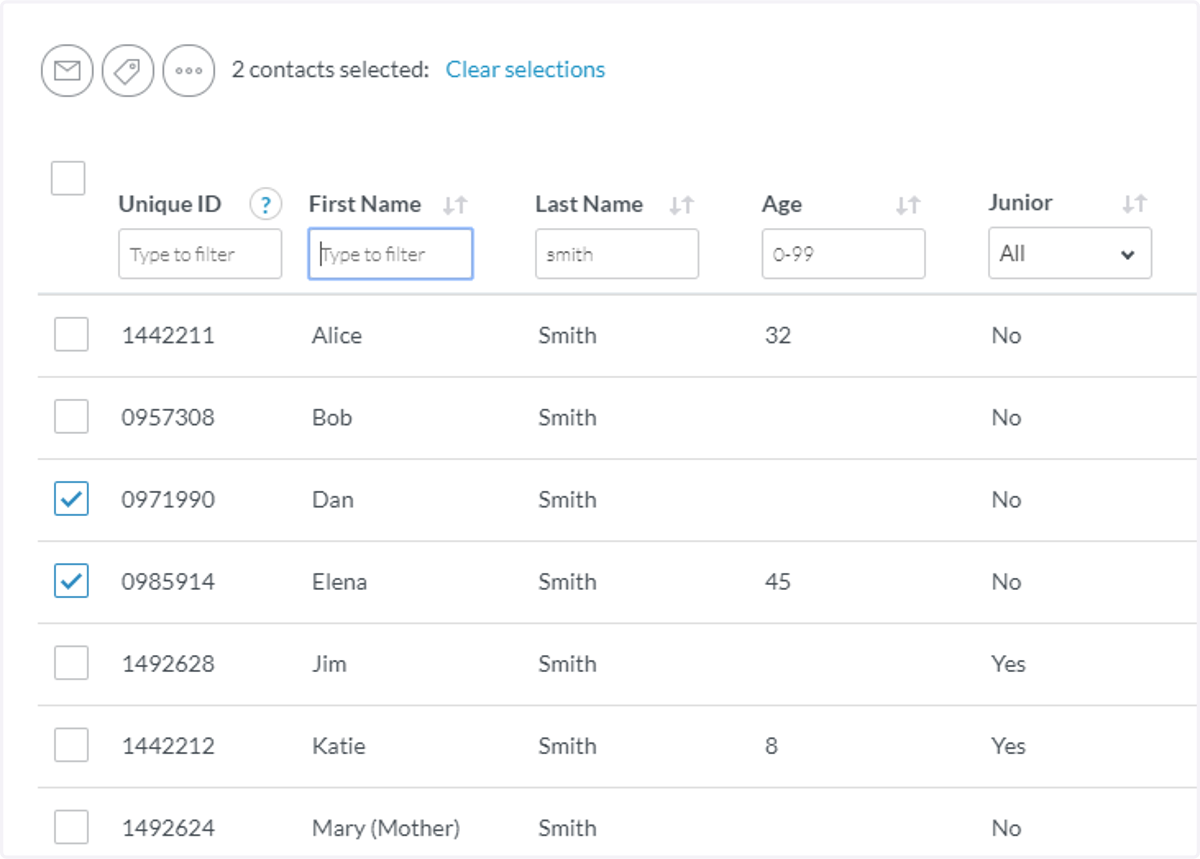Click ID 0985914
Screen dimensions: 1200x859
168,581
